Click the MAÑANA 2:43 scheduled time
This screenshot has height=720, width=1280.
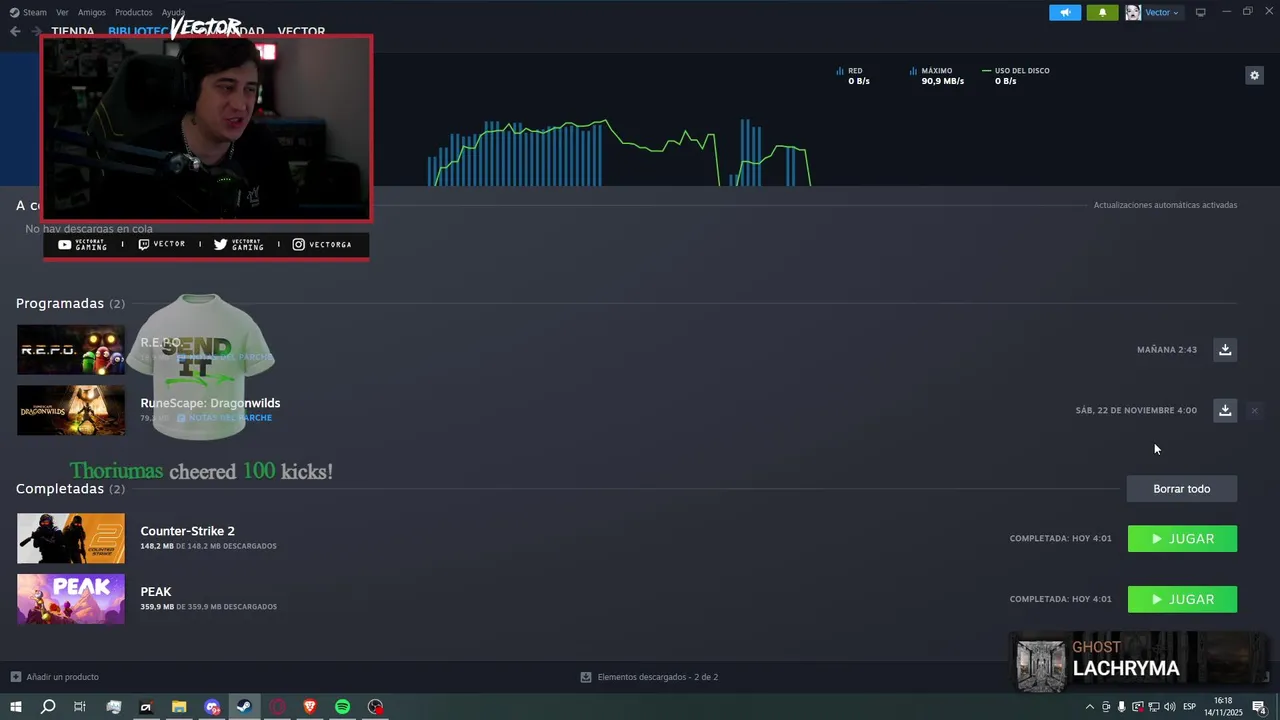click(x=1167, y=350)
